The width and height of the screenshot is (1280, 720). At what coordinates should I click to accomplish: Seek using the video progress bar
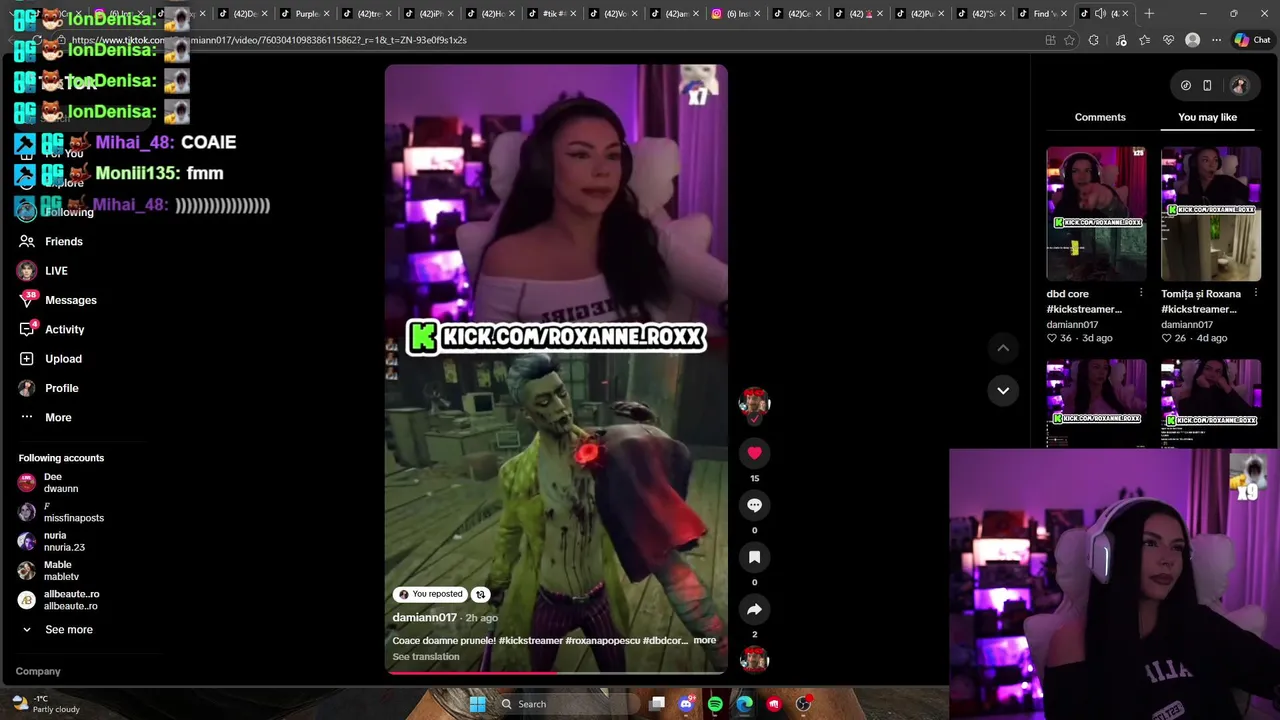[x=556, y=673]
